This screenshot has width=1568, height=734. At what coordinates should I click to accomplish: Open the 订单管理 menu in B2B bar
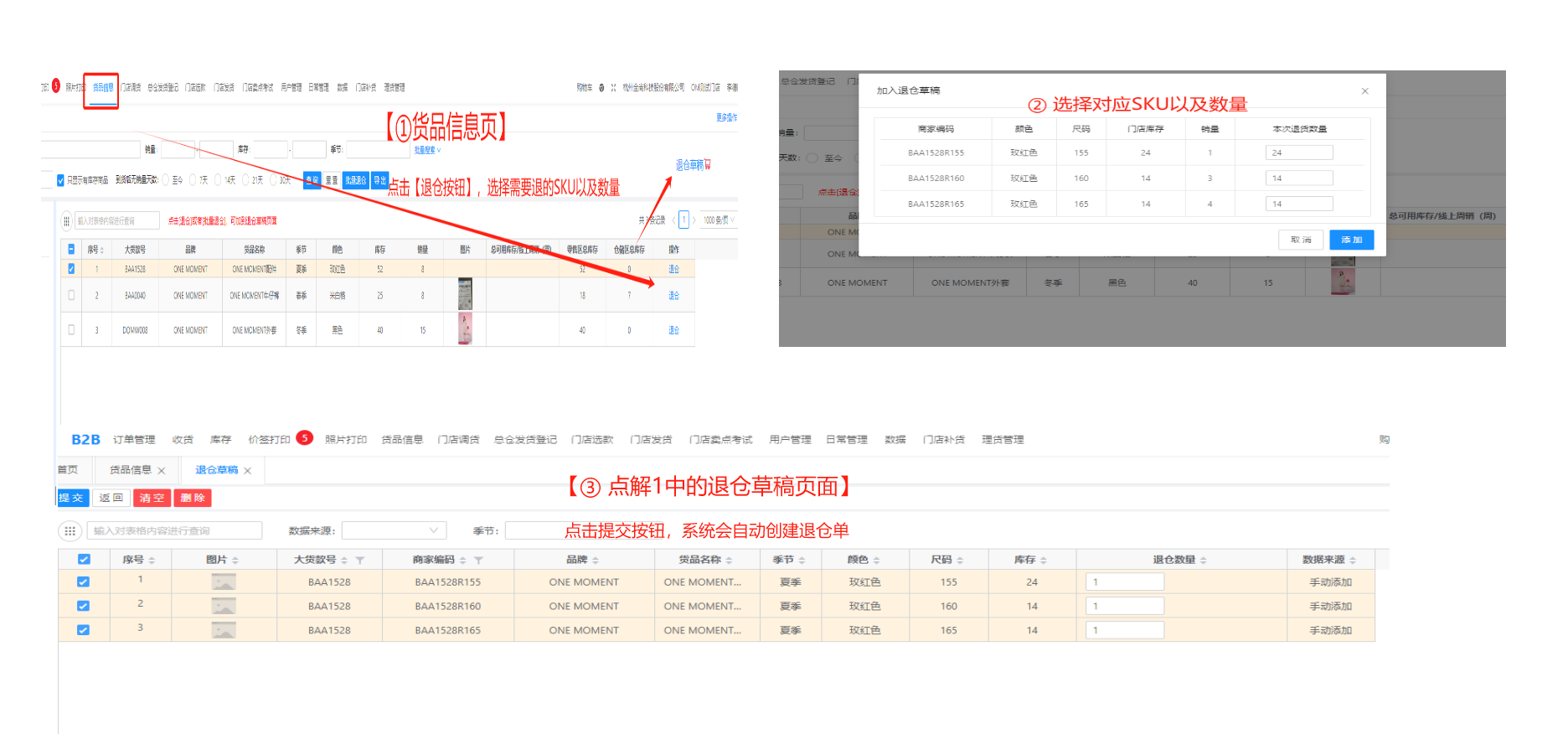[x=134, y=440]
